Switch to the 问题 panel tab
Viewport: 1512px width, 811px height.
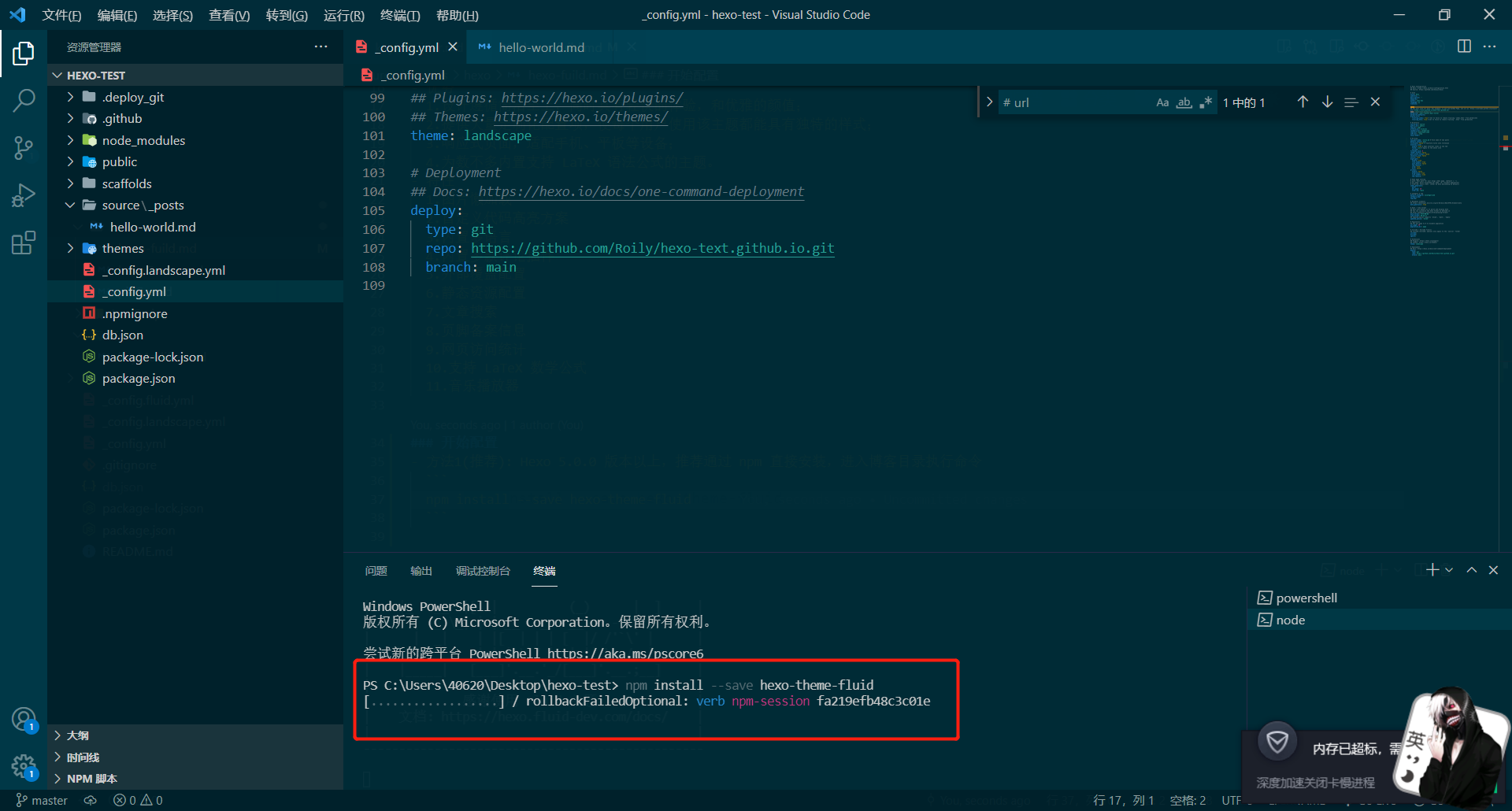click(376, 571)
